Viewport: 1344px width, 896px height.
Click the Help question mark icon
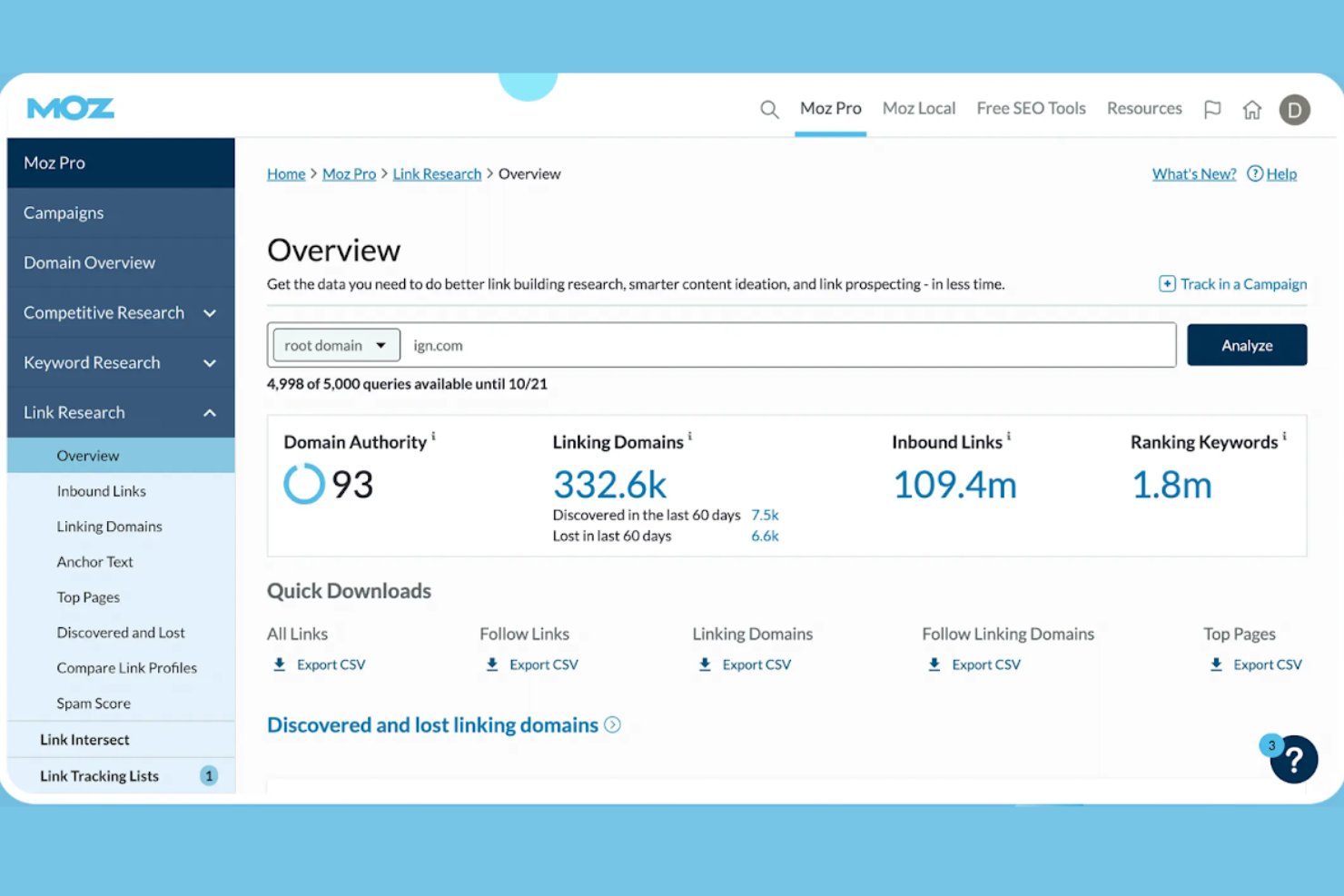pos(1255,173)
